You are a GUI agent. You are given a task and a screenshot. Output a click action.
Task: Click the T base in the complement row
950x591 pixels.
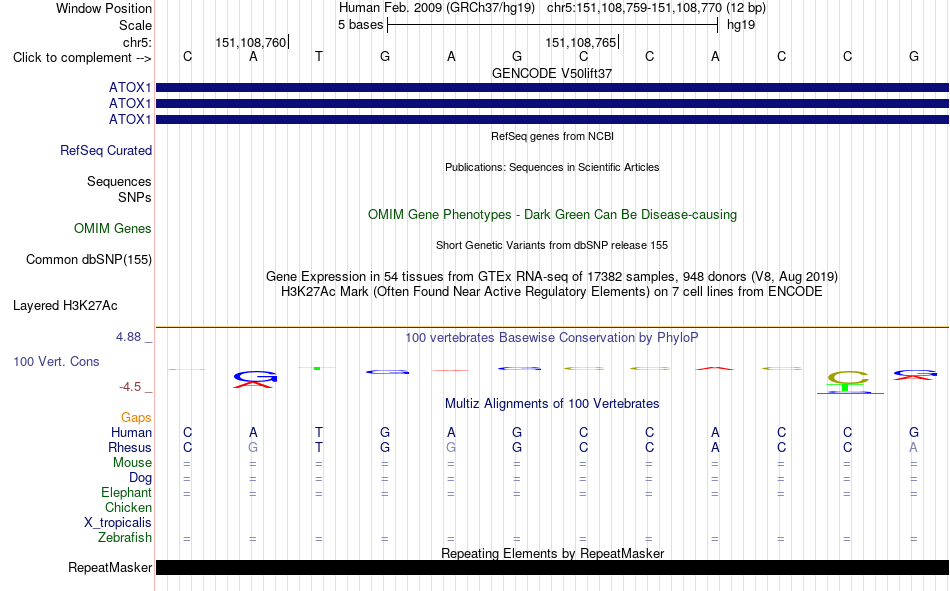(x=319, y=56)
